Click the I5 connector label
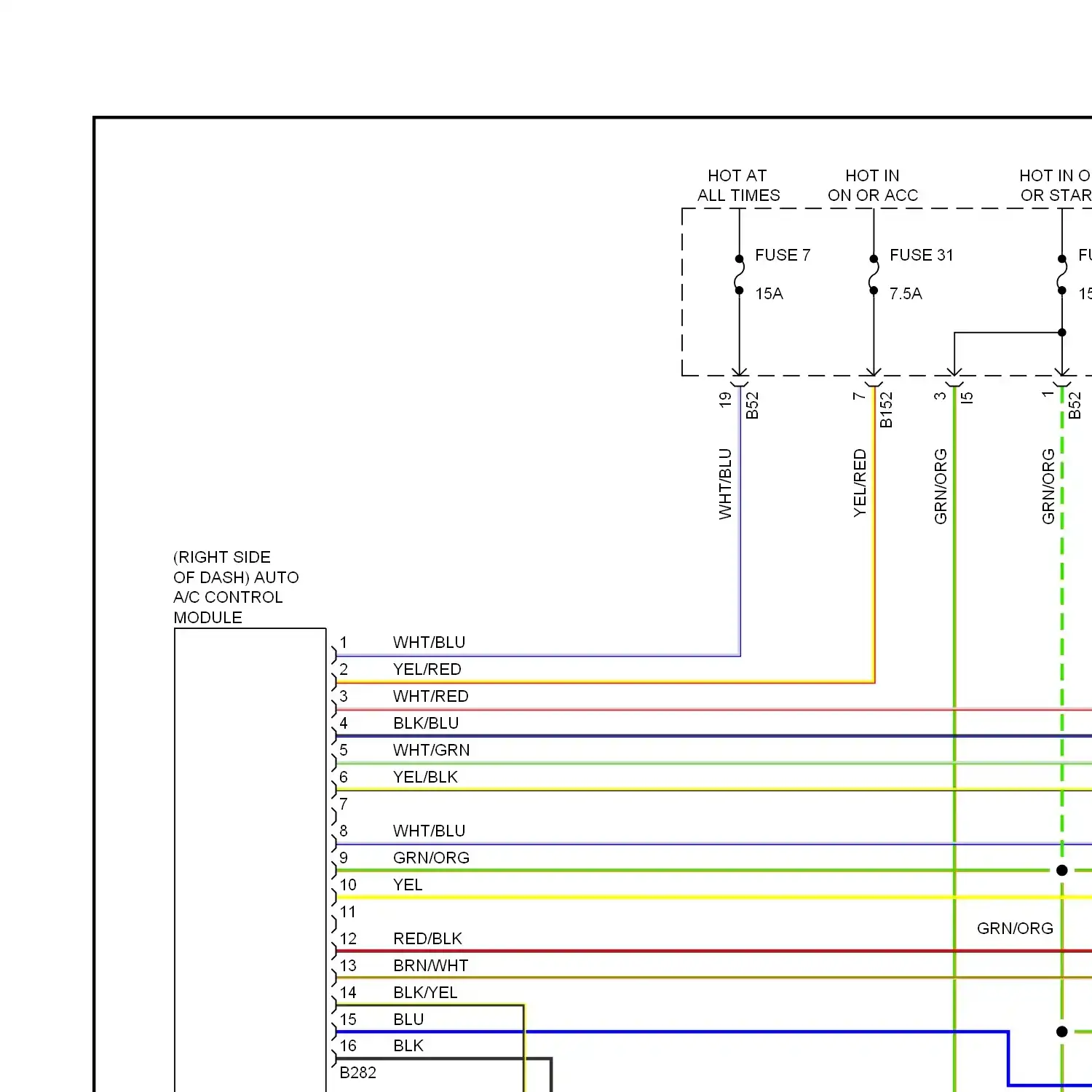 [x=967, y=398]
